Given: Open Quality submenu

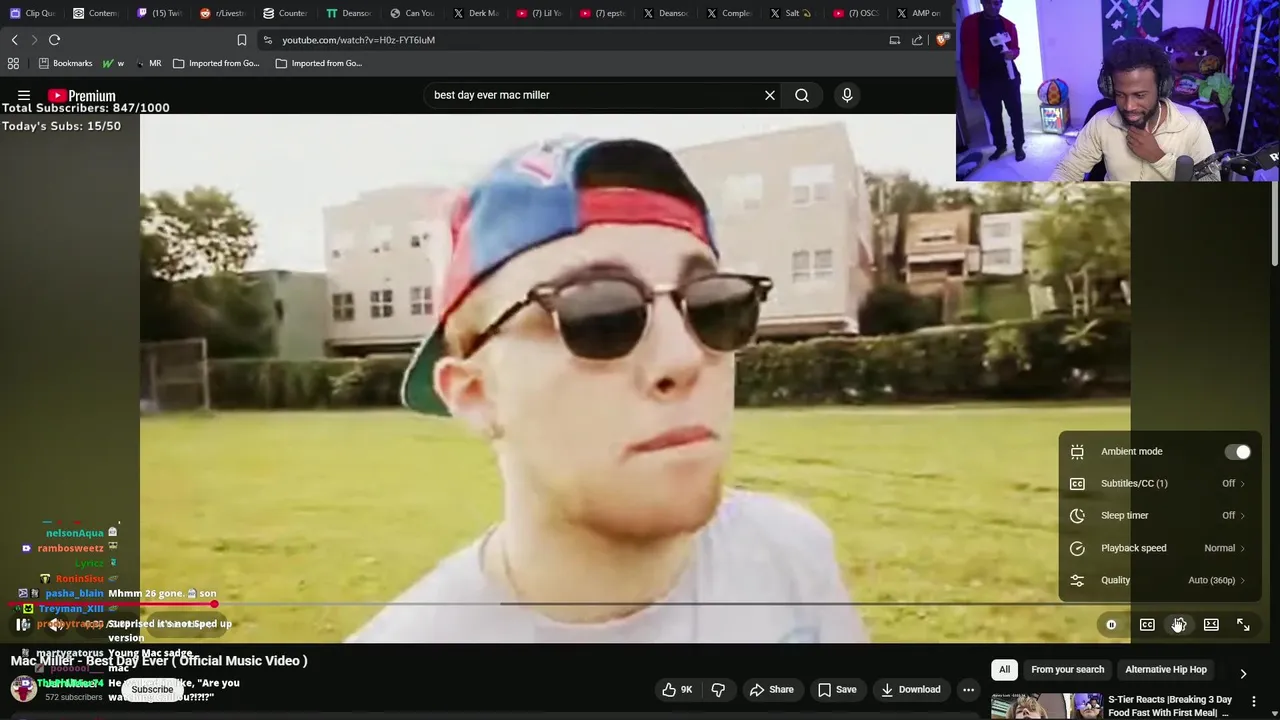Looking at the screenshot, I should pos(1159,580).
